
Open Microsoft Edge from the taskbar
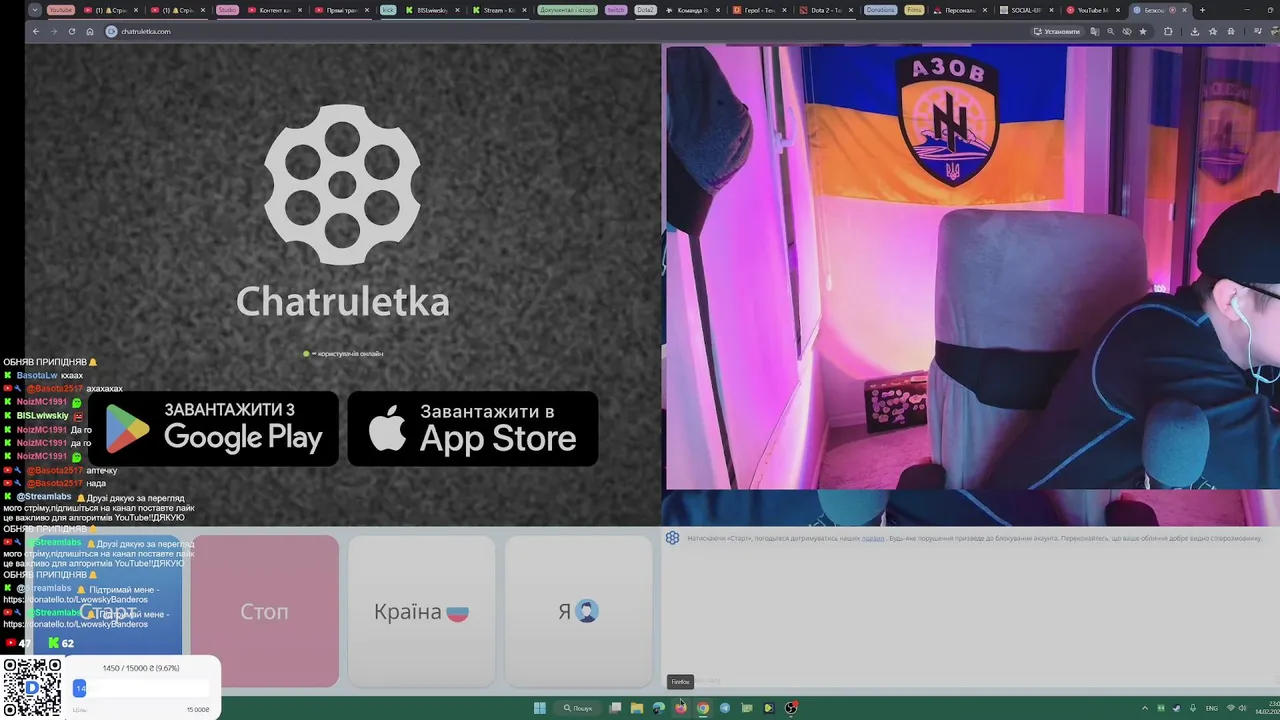pos(659,708)
